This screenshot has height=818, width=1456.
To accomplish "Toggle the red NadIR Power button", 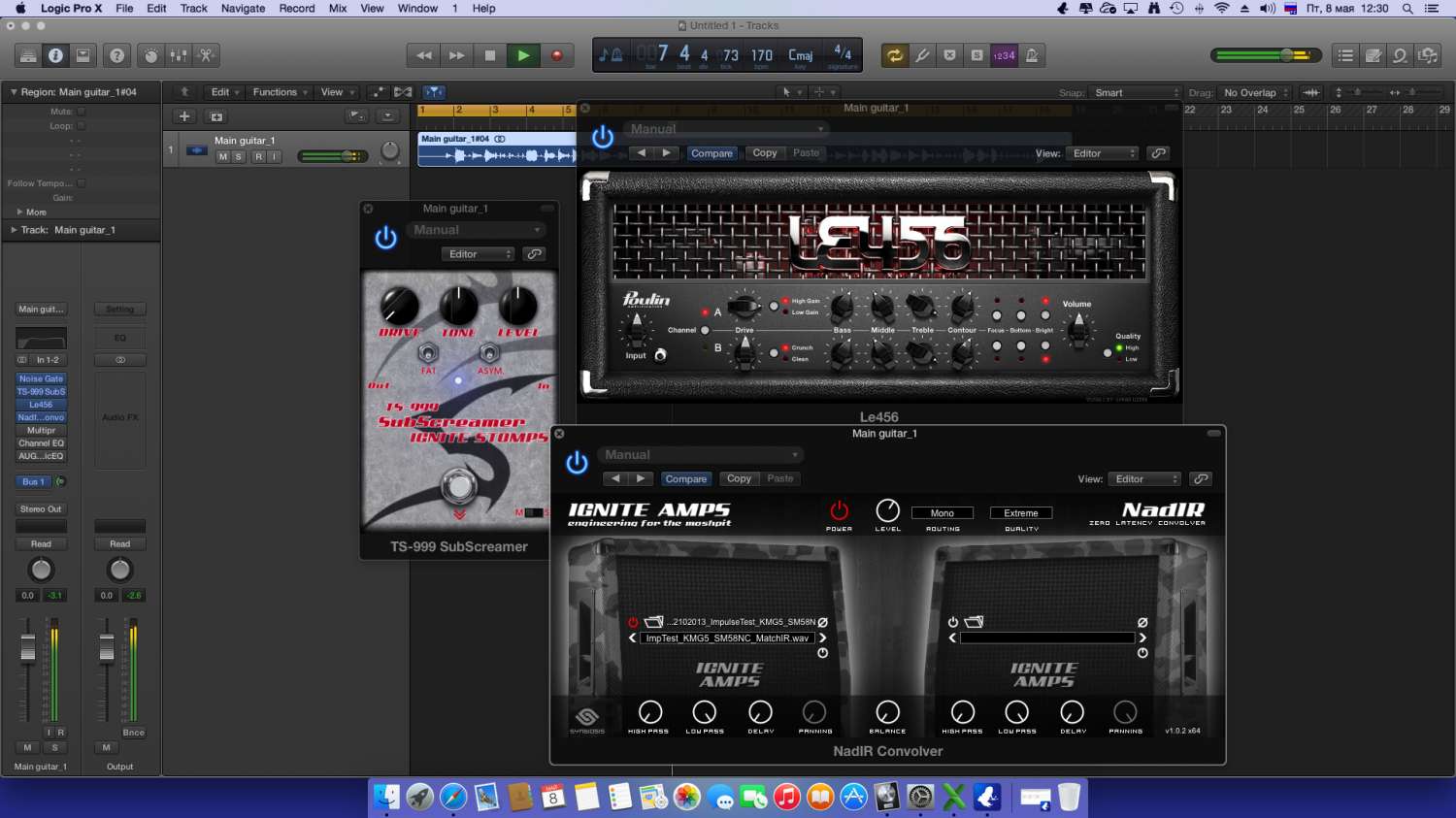I will click(839, 511).
